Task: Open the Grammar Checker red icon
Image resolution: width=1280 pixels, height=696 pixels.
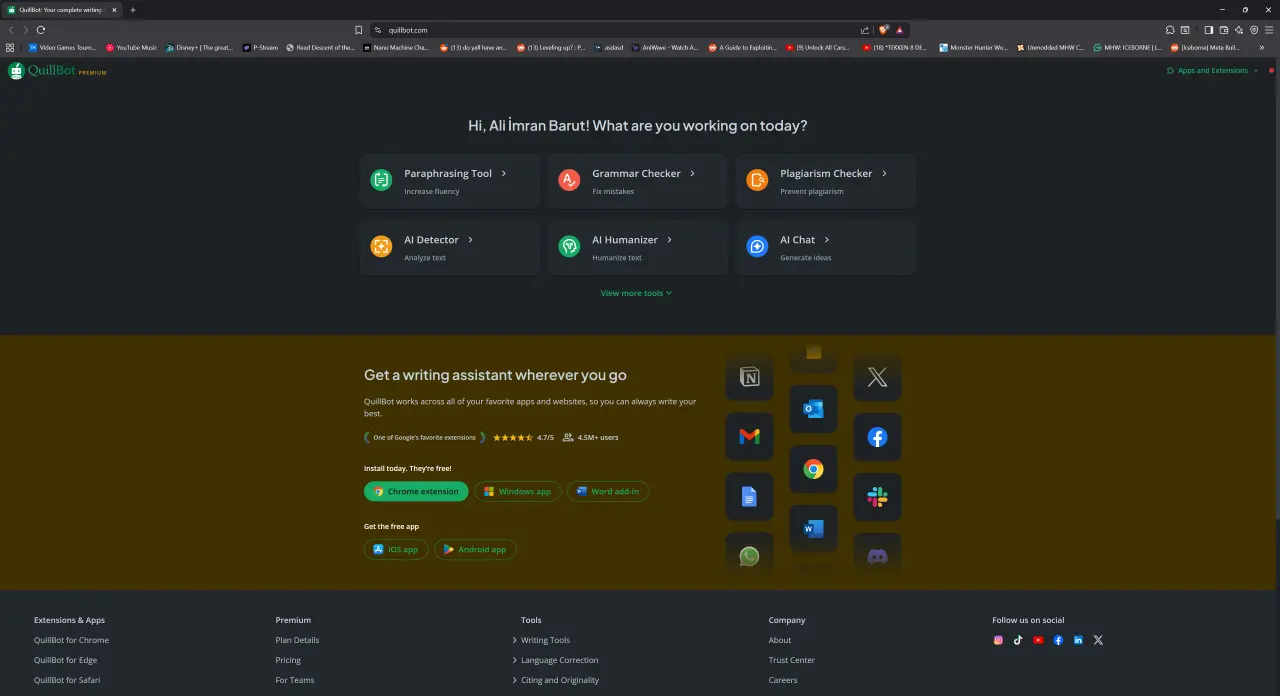Action: click(x=569, y=180)
